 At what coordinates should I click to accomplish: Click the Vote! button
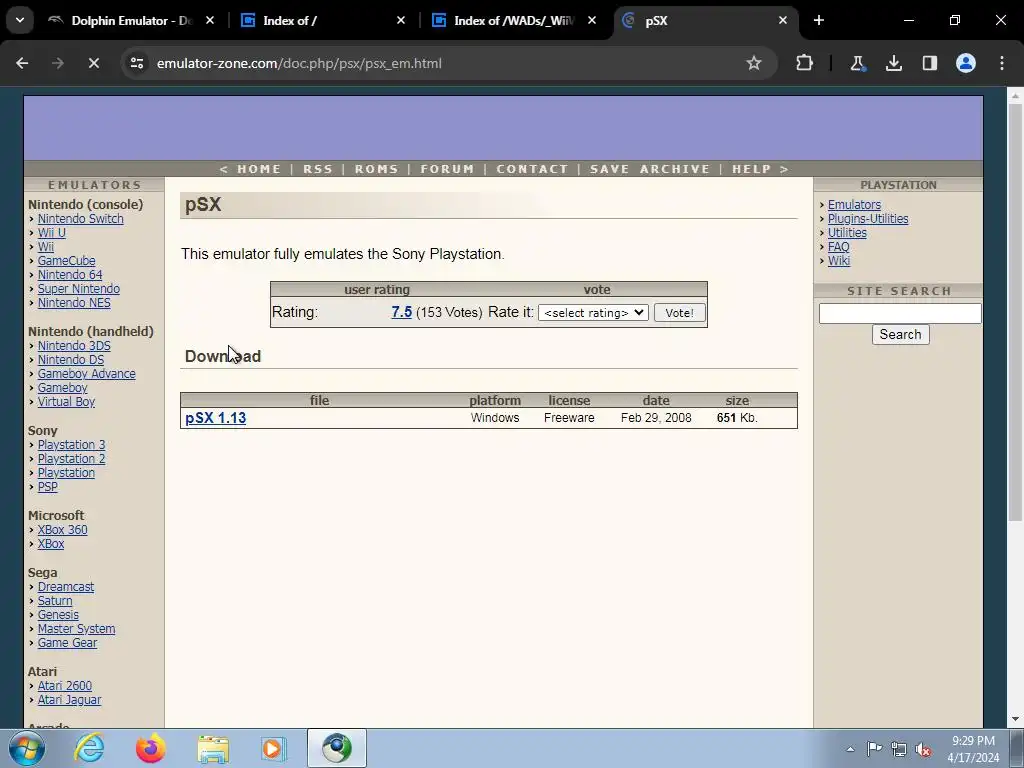[x=679, y=313]
